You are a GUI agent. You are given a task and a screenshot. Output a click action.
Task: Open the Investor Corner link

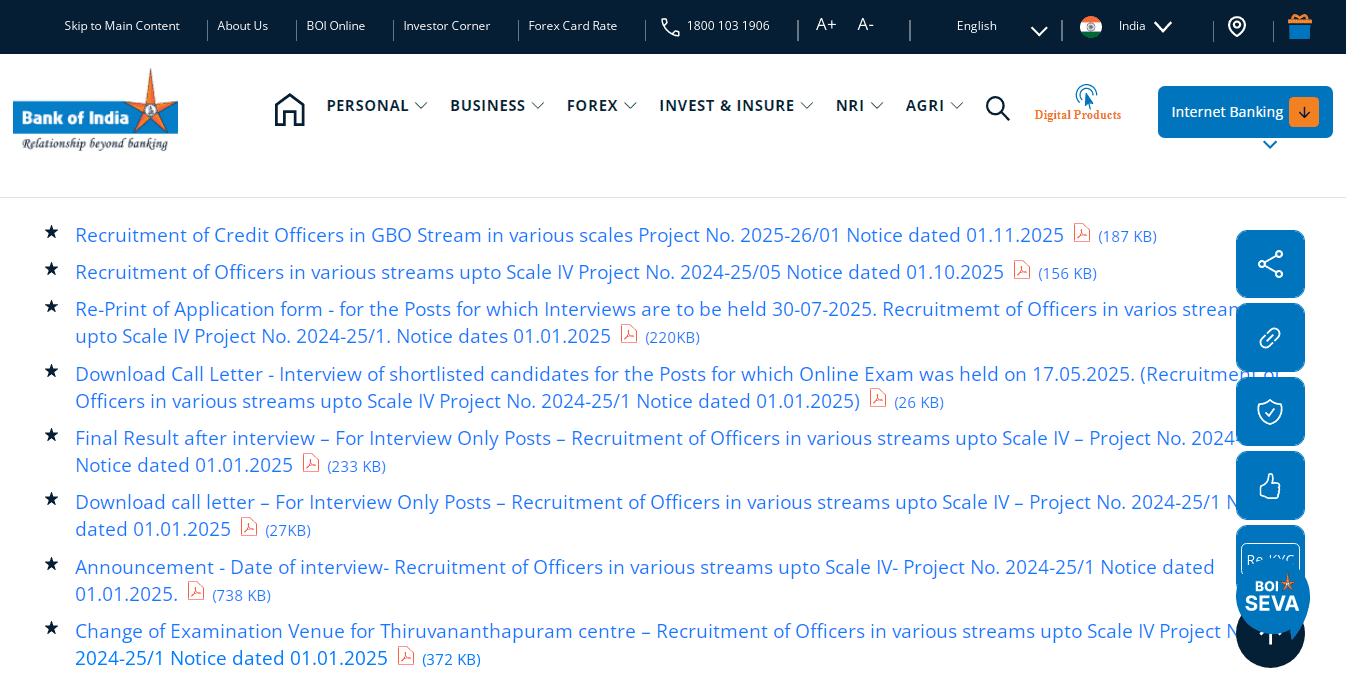point(447,26)
